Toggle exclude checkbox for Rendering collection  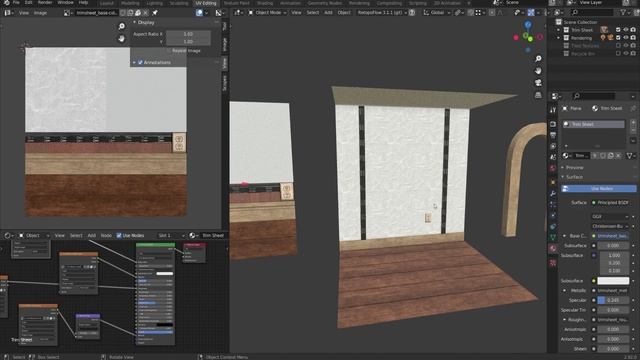618,38
